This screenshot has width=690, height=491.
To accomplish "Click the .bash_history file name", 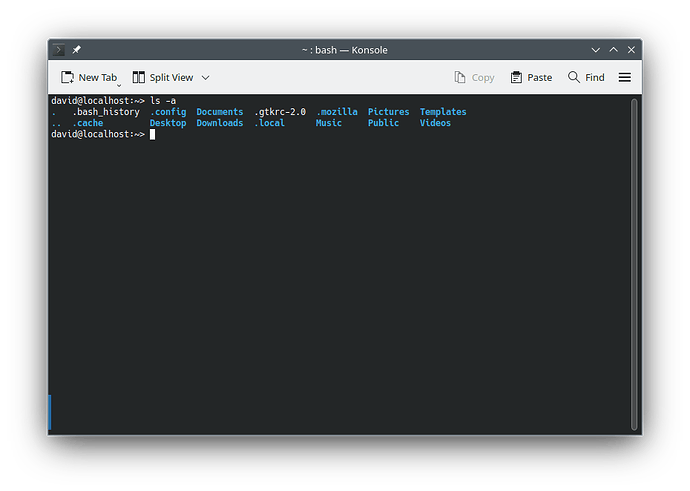I will pyautogui.click(x=106, y=112).
